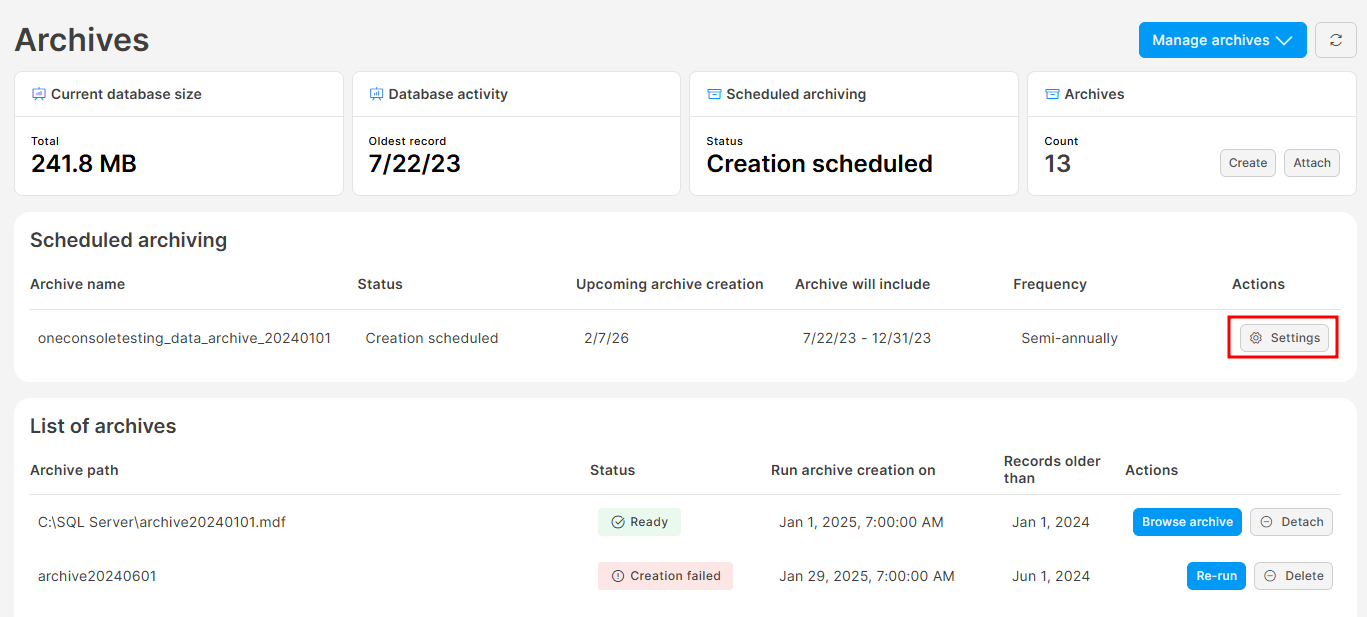1367x617 pixels.
Task: Open the Manage archives dropdown
Action: [1221, 40]
